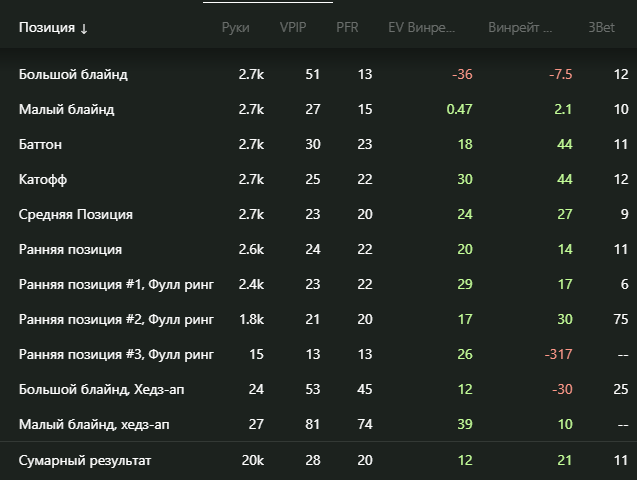This screenshot has width=637, height=480.
Task: Select the Катофф position row
Action: tap(43, 179)
